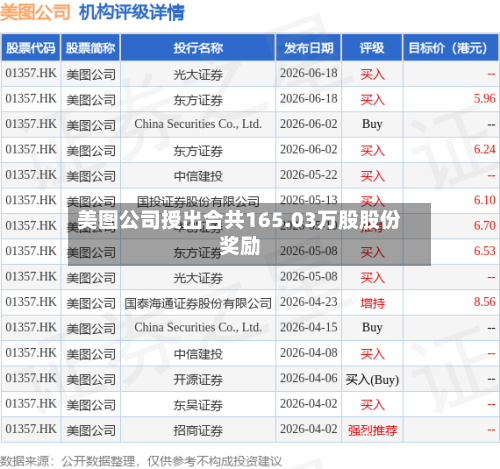Select the date 2026-04-23
500x469 pixels.
[x=309, y=302]
